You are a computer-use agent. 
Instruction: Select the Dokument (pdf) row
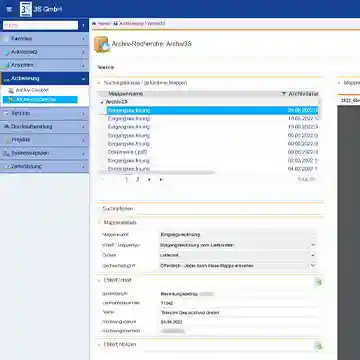[213, 152]
